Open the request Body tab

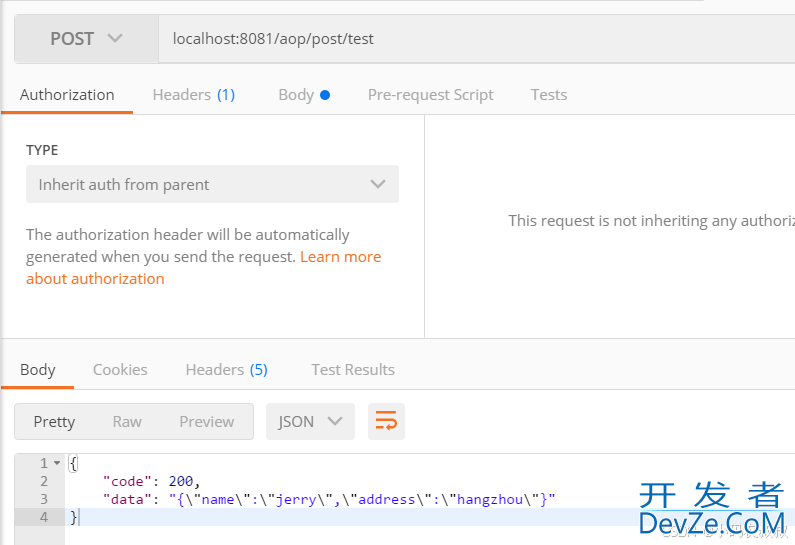[304, 95]
